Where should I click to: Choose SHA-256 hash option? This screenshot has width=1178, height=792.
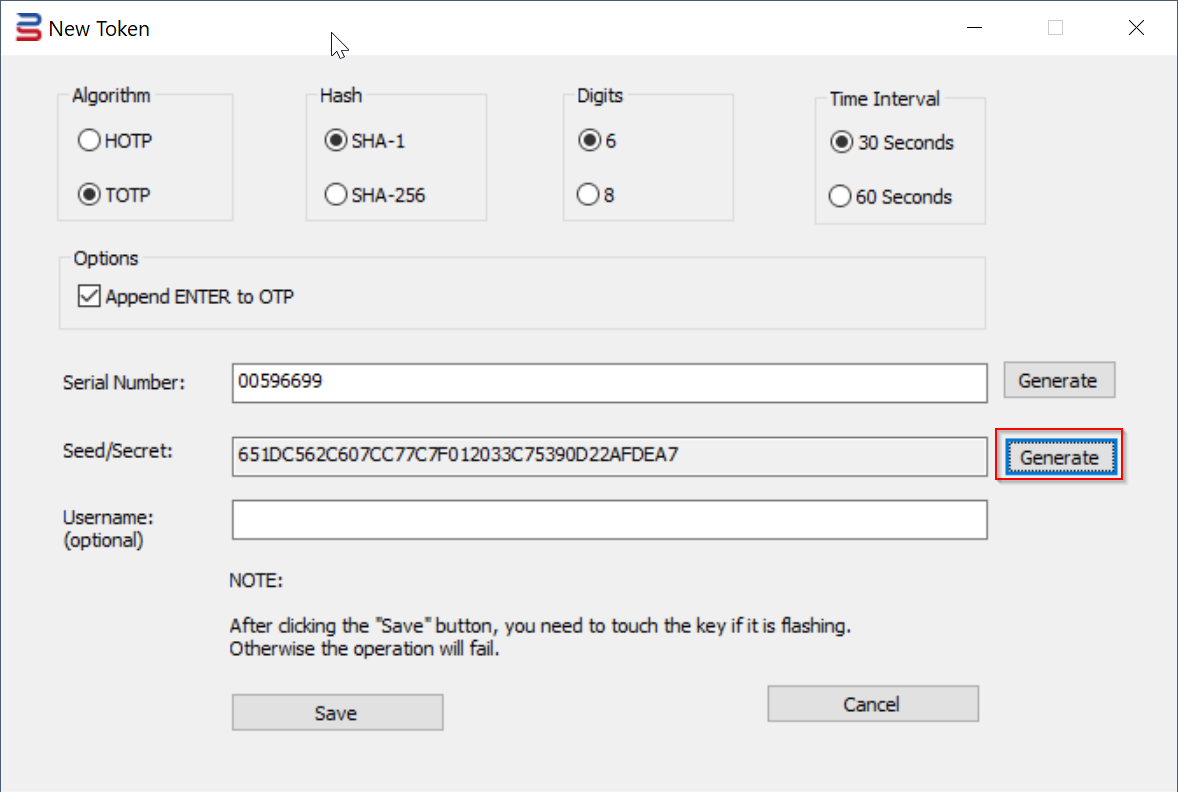pyautogui.click(x=336, y=195)
